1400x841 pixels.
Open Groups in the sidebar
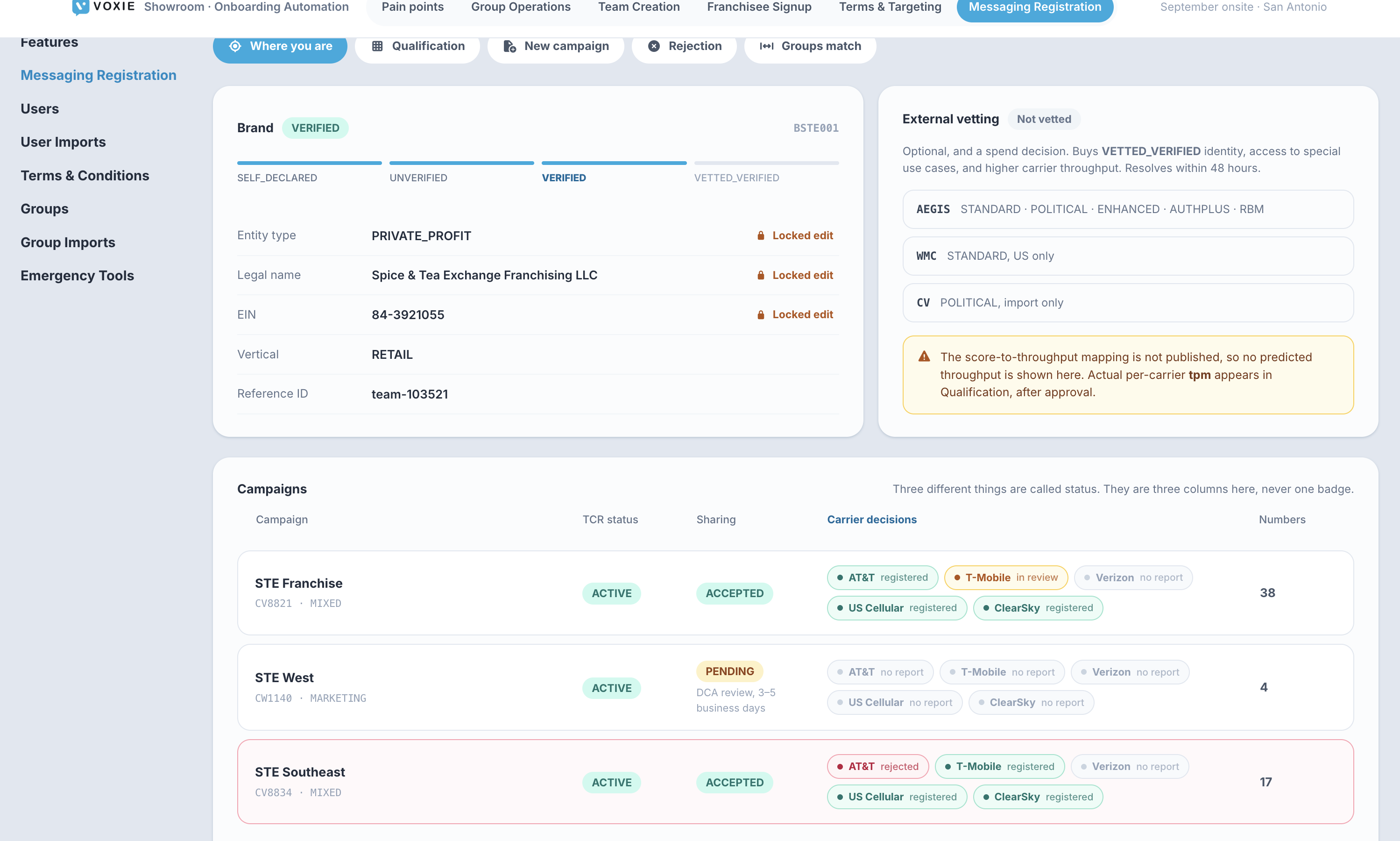(x=44, y=209)
